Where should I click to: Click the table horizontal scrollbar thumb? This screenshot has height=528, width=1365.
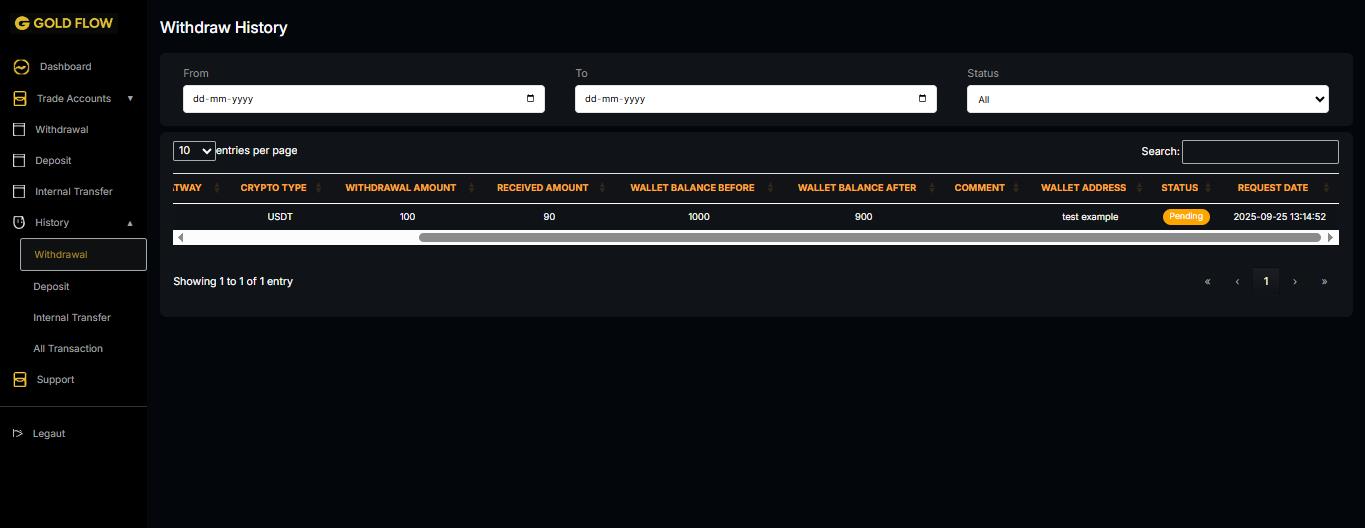pos(870,237)
